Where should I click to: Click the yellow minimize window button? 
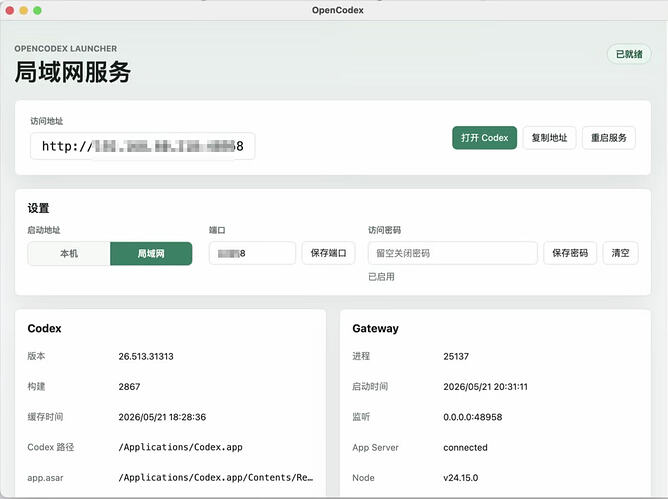[x=23, y=10]
